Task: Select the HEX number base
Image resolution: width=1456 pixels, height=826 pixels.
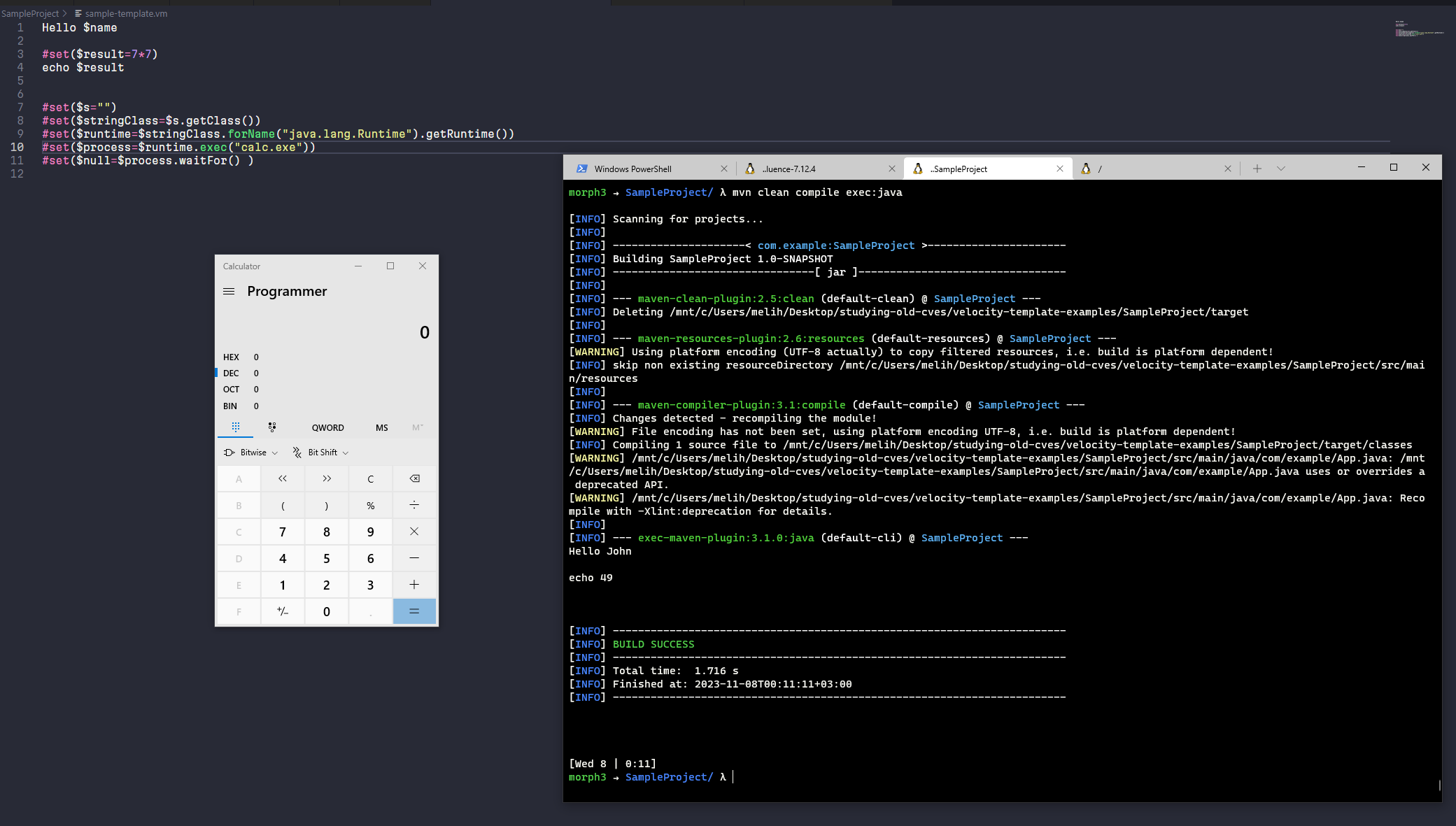Action: tap(327, 357)
